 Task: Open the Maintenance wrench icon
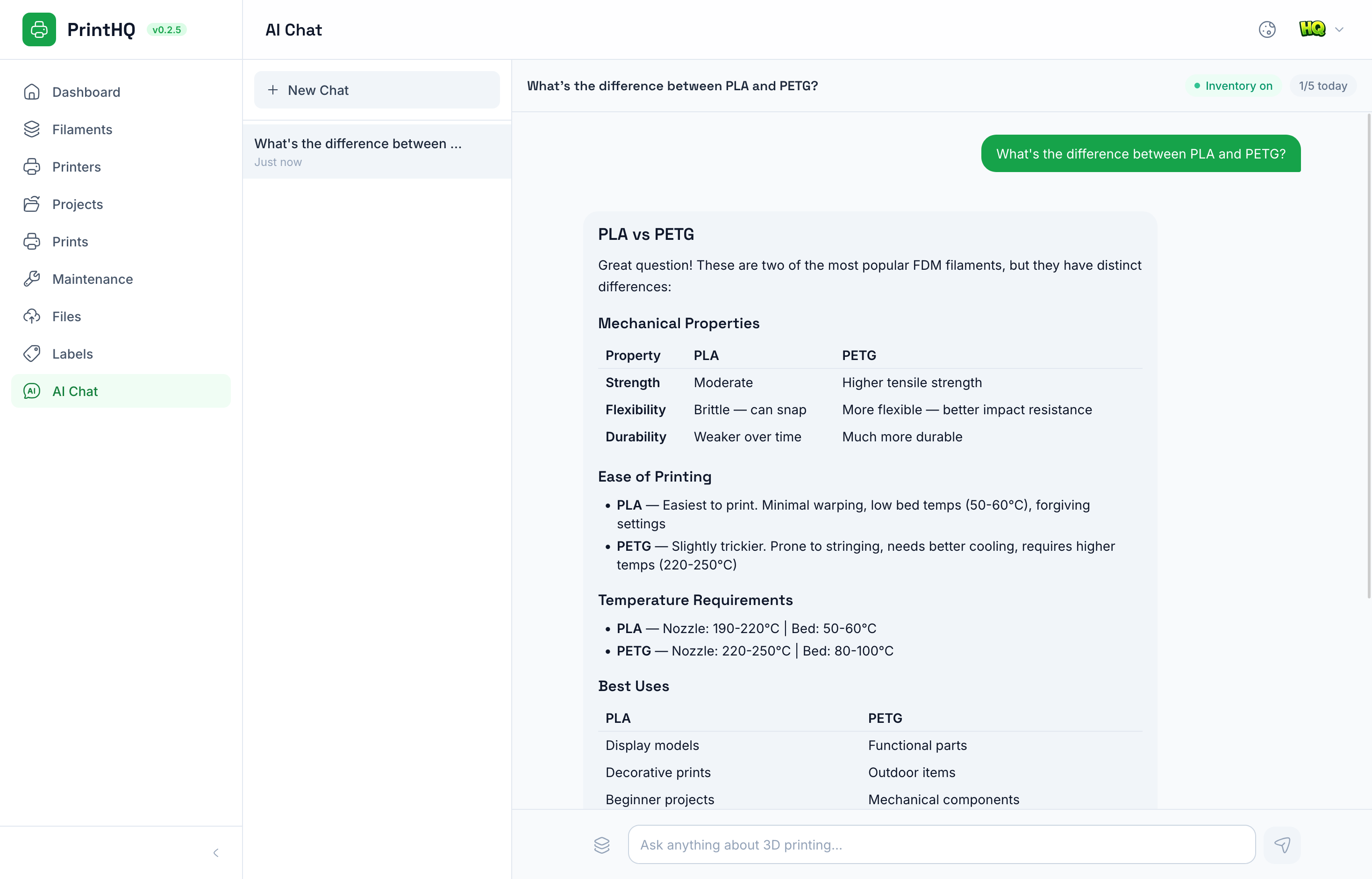click(32, 279)
